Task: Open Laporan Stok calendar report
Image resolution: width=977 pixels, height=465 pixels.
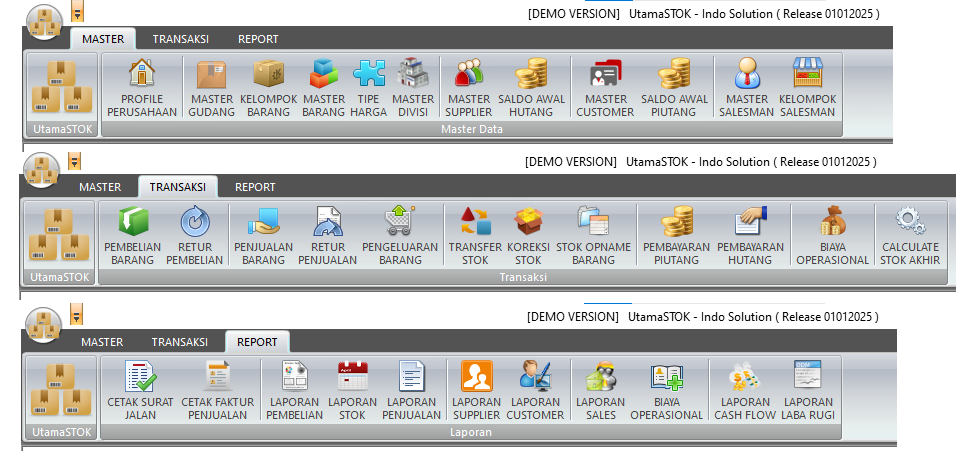Action: click(352, 391)
